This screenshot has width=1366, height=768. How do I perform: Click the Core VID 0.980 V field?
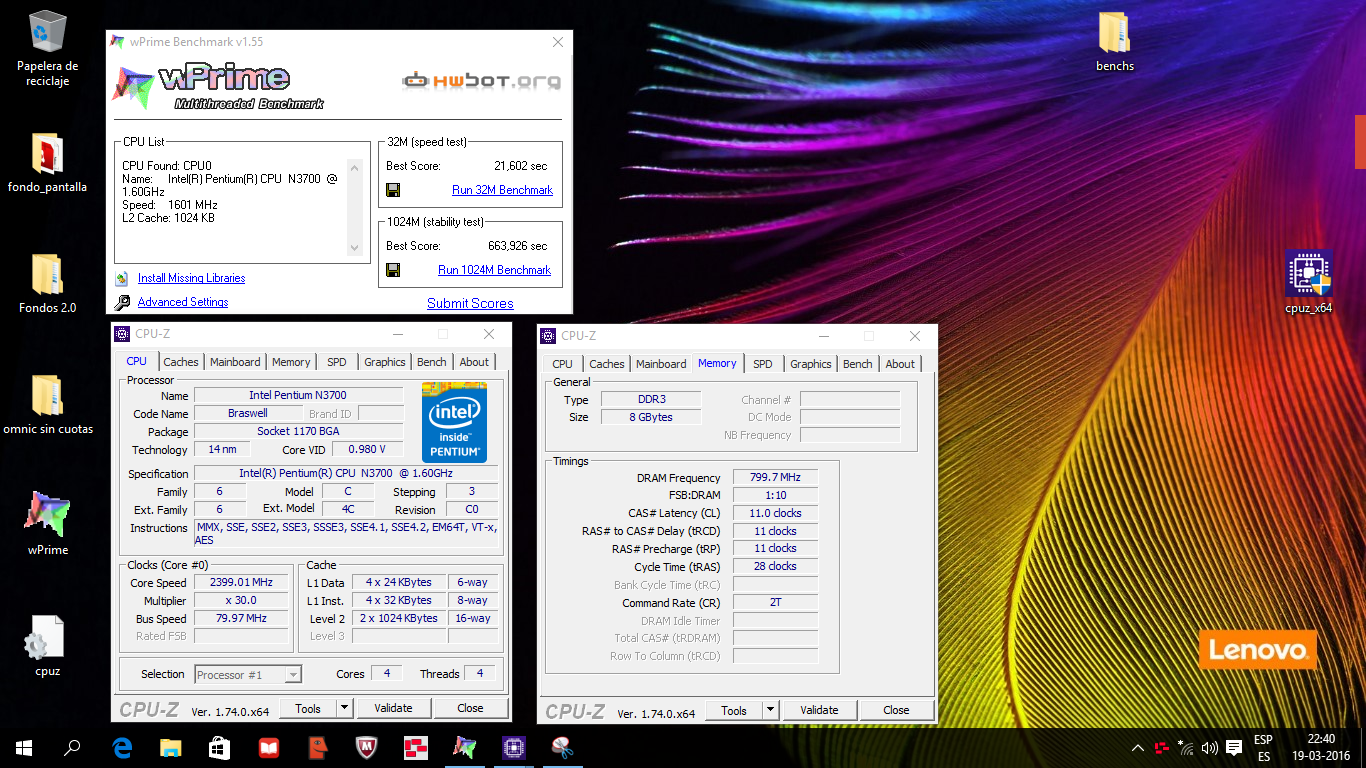(x=367, y=449)
